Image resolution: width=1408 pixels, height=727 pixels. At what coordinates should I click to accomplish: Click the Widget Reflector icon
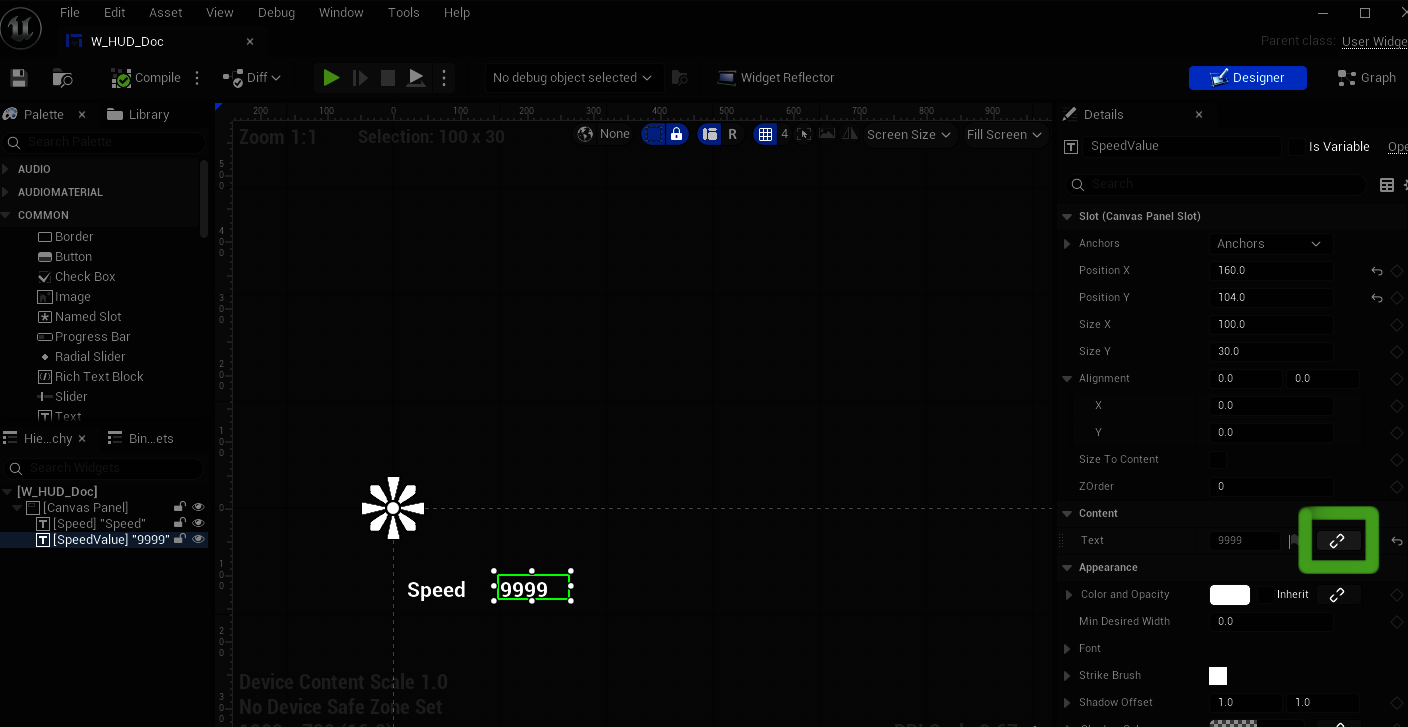(727, 78)
